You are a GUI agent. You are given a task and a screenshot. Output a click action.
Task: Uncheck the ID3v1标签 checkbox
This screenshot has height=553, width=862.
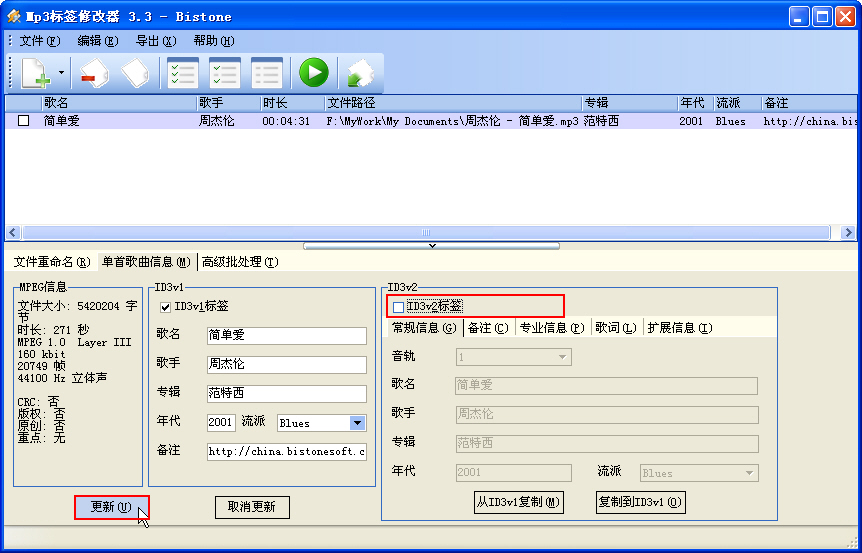(166, 307)
